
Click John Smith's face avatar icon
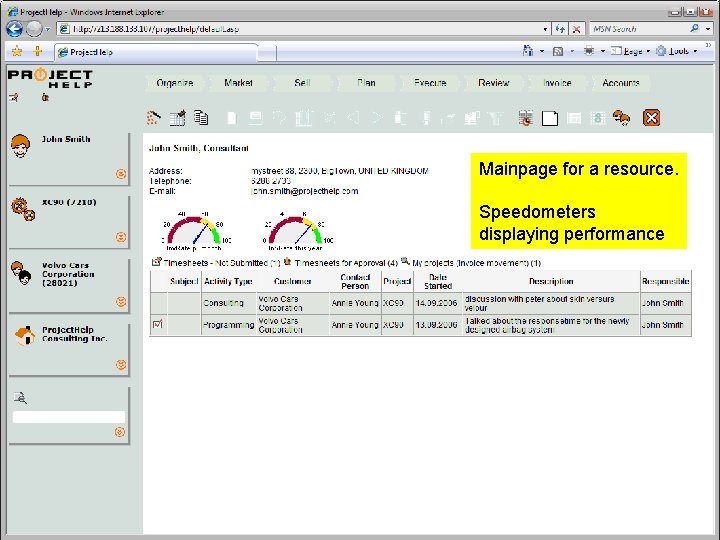(x=21, y=146)
